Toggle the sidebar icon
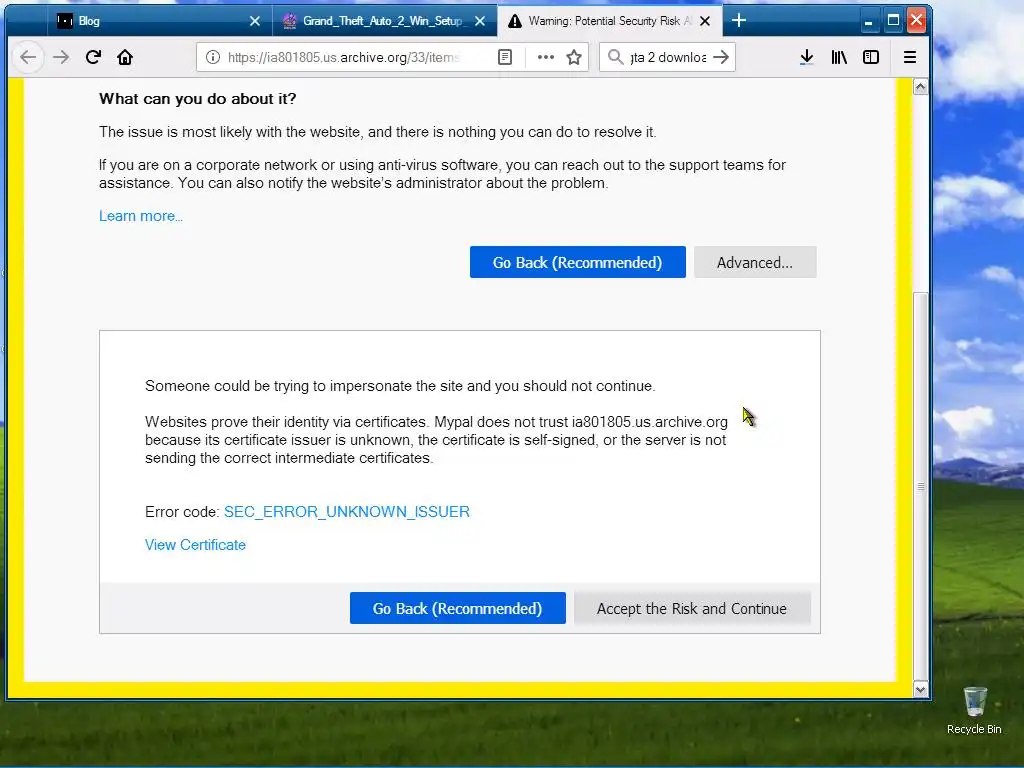 click(871, 57)
